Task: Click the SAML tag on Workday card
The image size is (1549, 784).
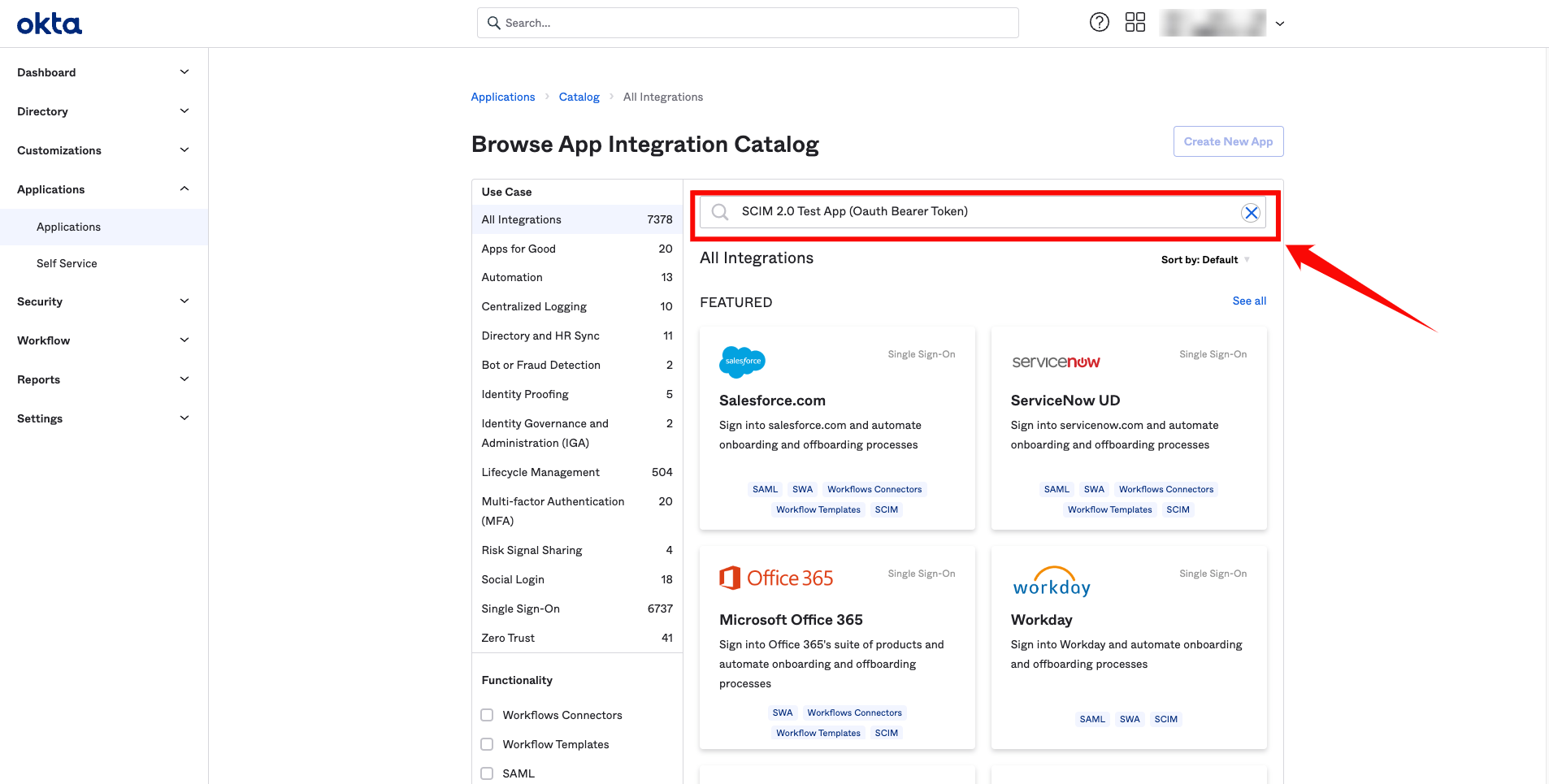Action: tap(1092, 719)
